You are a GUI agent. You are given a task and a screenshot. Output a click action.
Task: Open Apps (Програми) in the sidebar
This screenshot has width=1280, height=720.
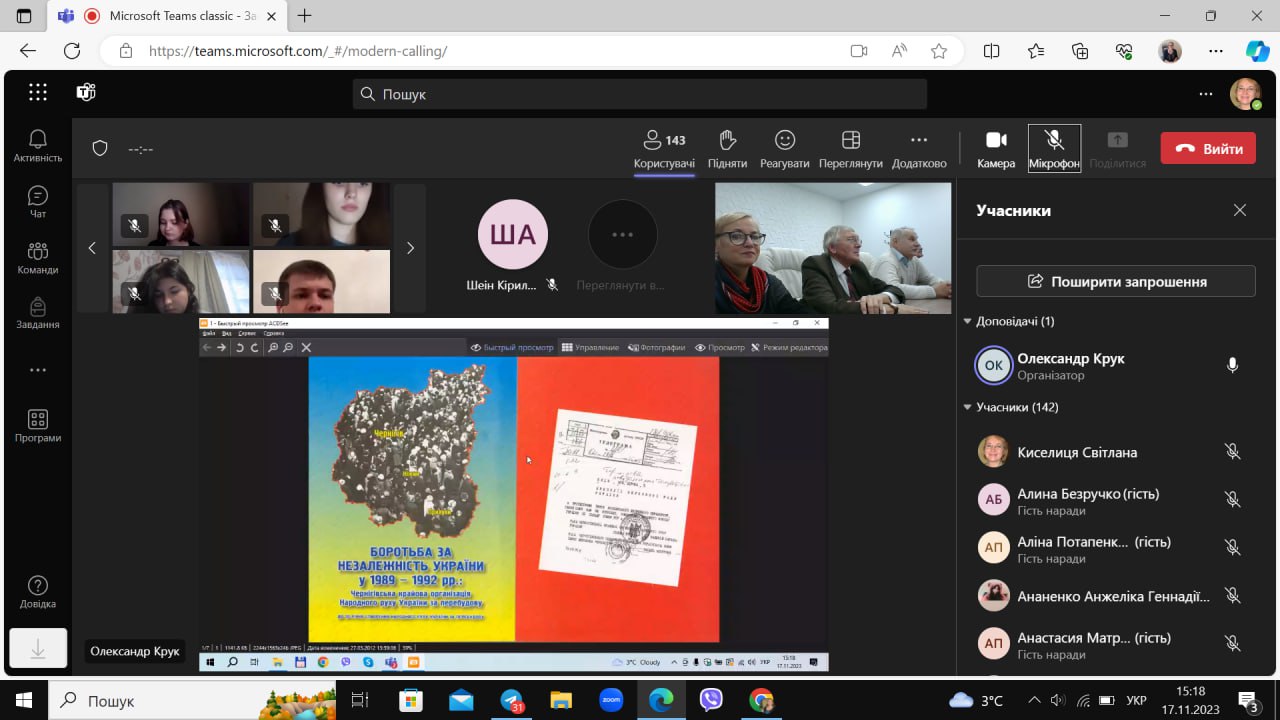[38, 426]
